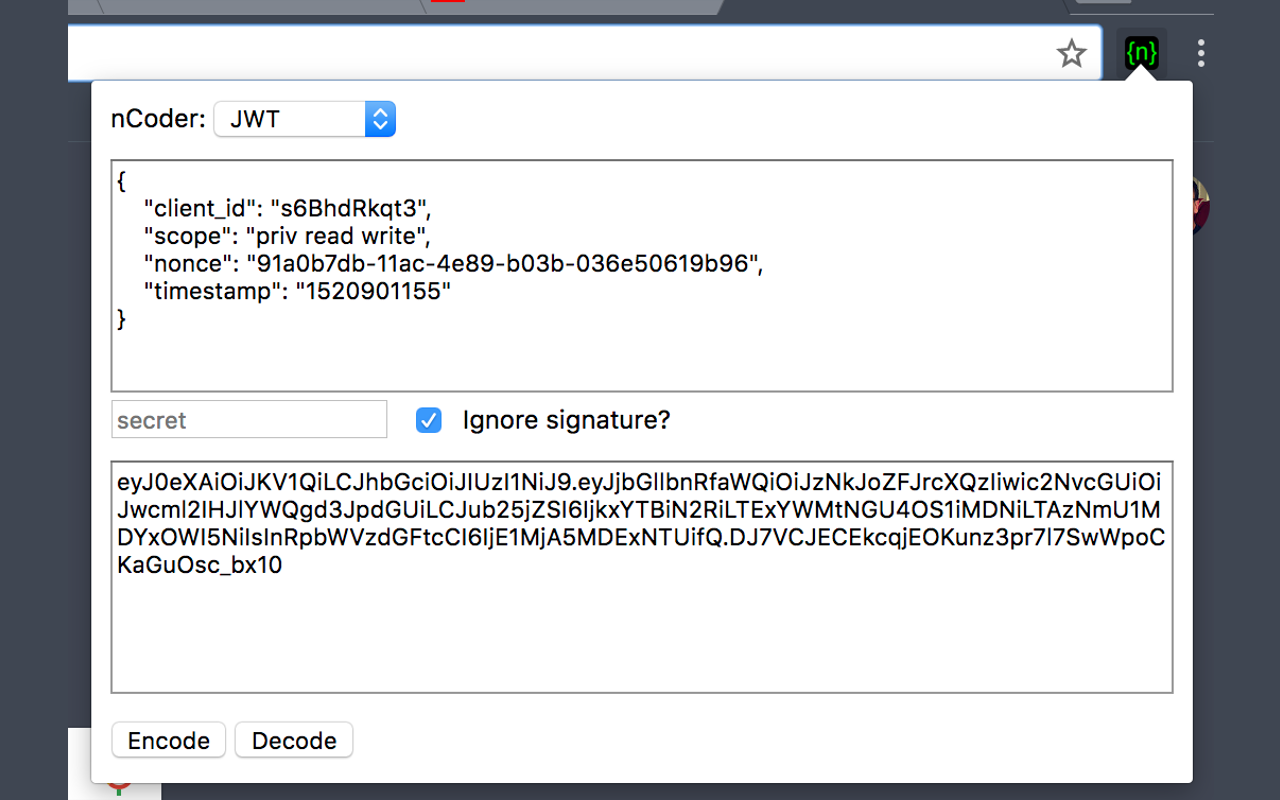Screen dimensions: 1280x800
Task: Click the nCoder {n} extension icon
Action: [x=1141, y=53]
